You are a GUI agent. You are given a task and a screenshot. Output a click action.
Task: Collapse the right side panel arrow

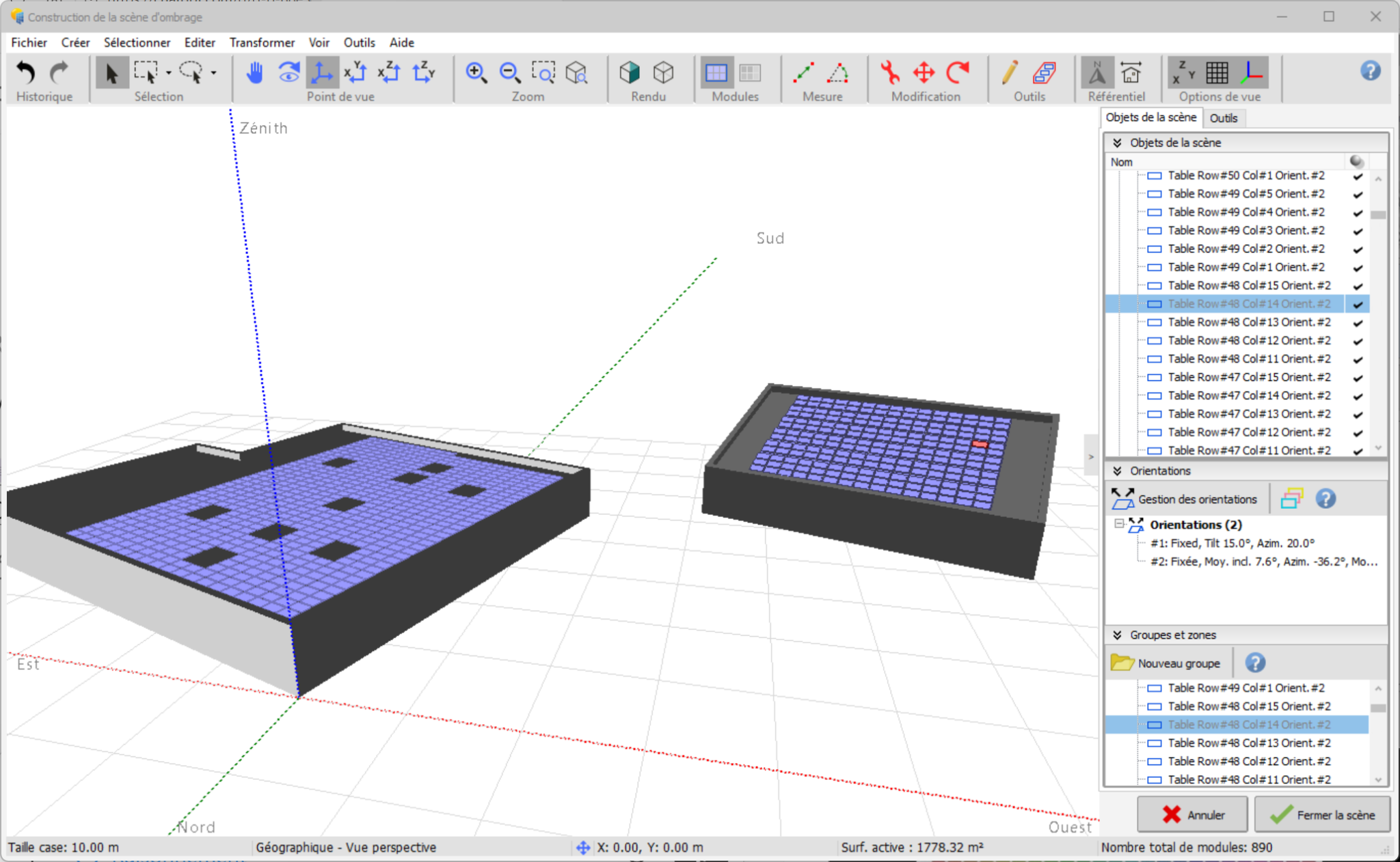pos(1090,455)
